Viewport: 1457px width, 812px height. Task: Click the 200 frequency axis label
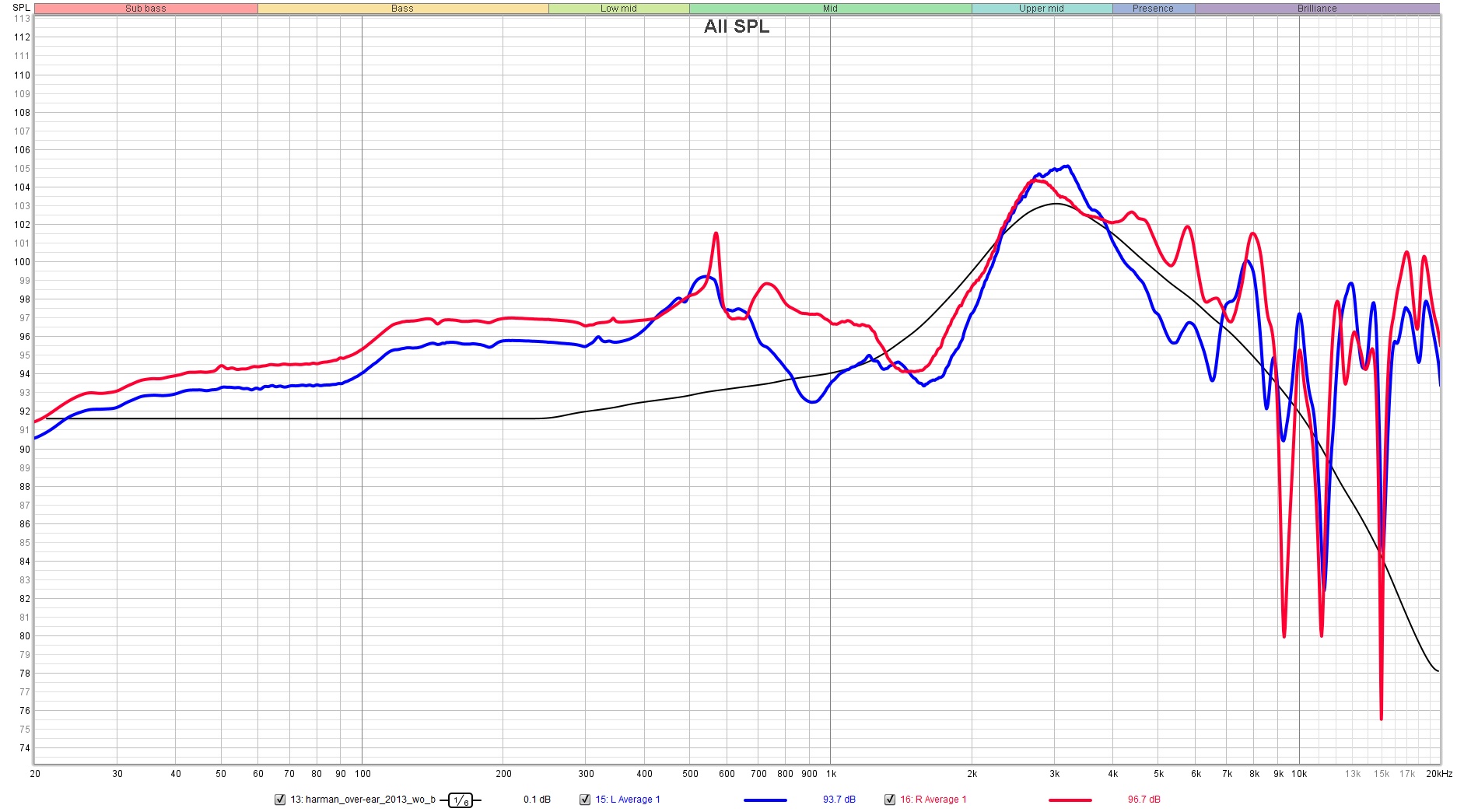click(504, 774)
